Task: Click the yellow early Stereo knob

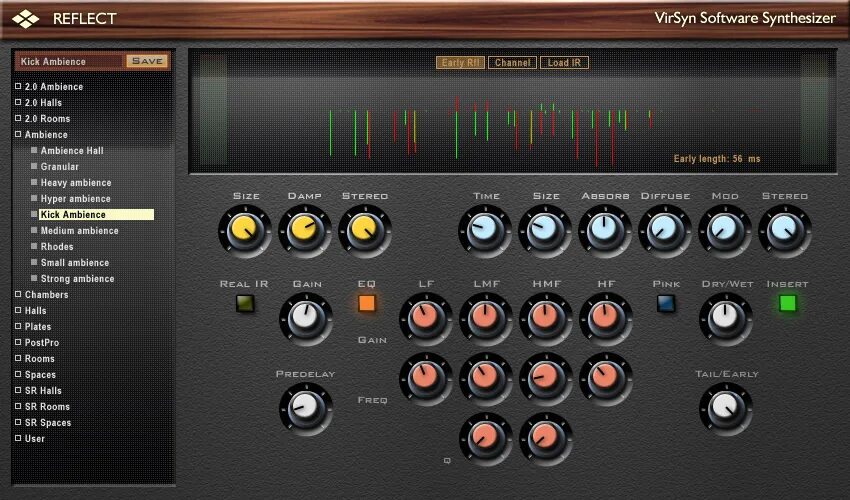Action: click(365, 230)
